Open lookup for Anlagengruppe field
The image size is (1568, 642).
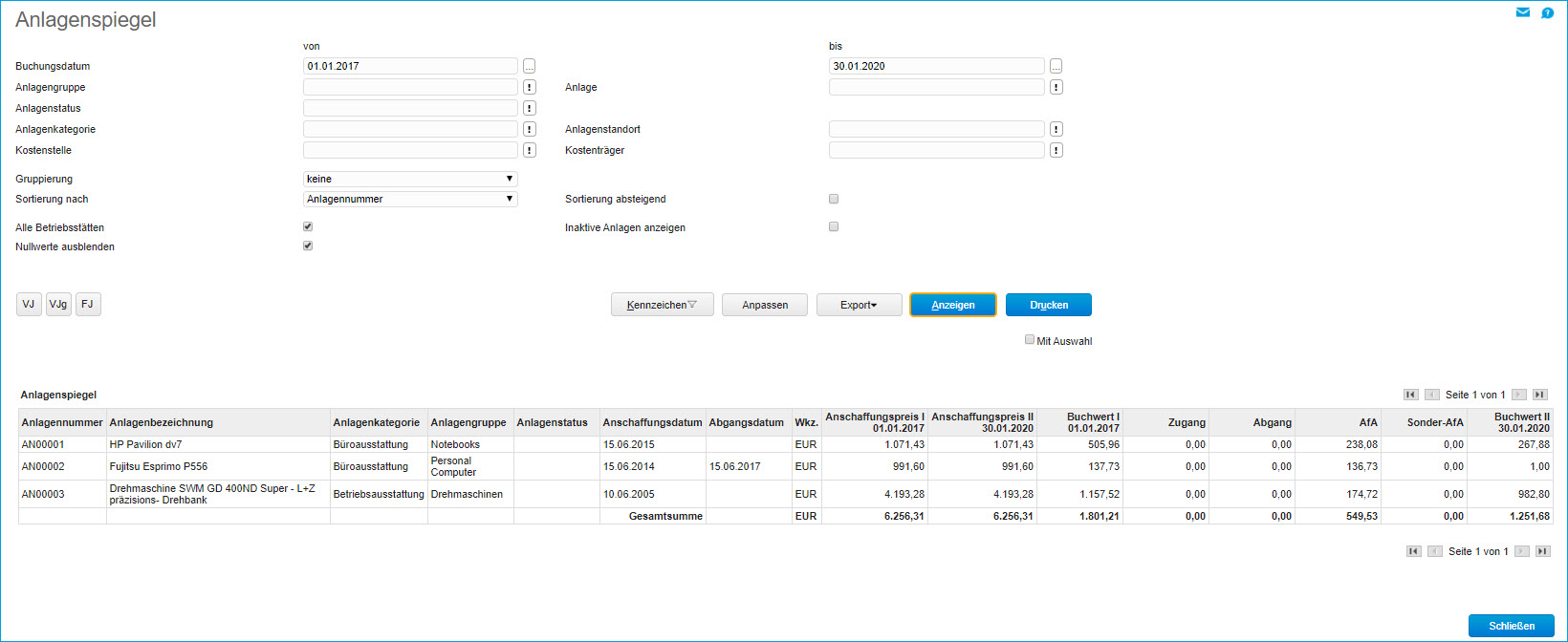click(x=530, y=87)
